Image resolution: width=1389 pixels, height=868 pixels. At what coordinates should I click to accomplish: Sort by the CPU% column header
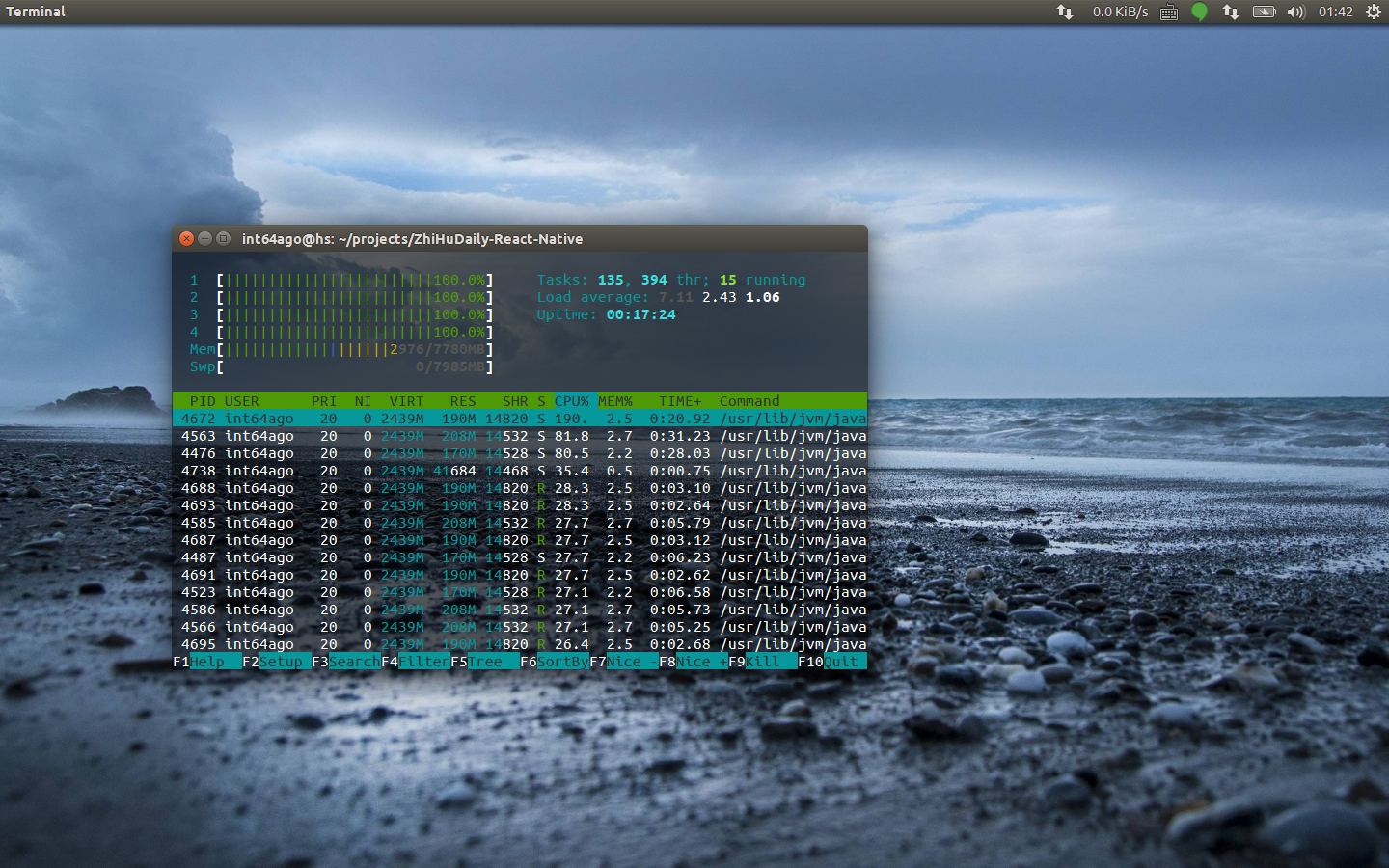[571, 401]
